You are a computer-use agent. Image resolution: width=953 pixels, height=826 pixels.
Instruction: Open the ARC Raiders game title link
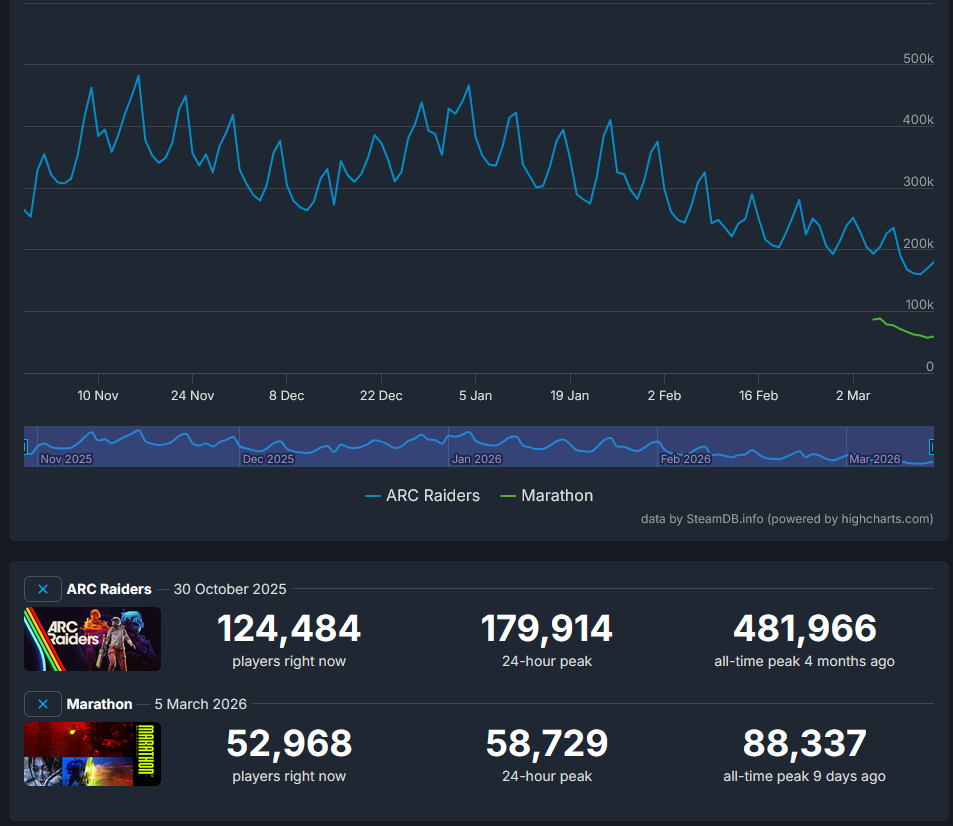(x=109, y=589)
